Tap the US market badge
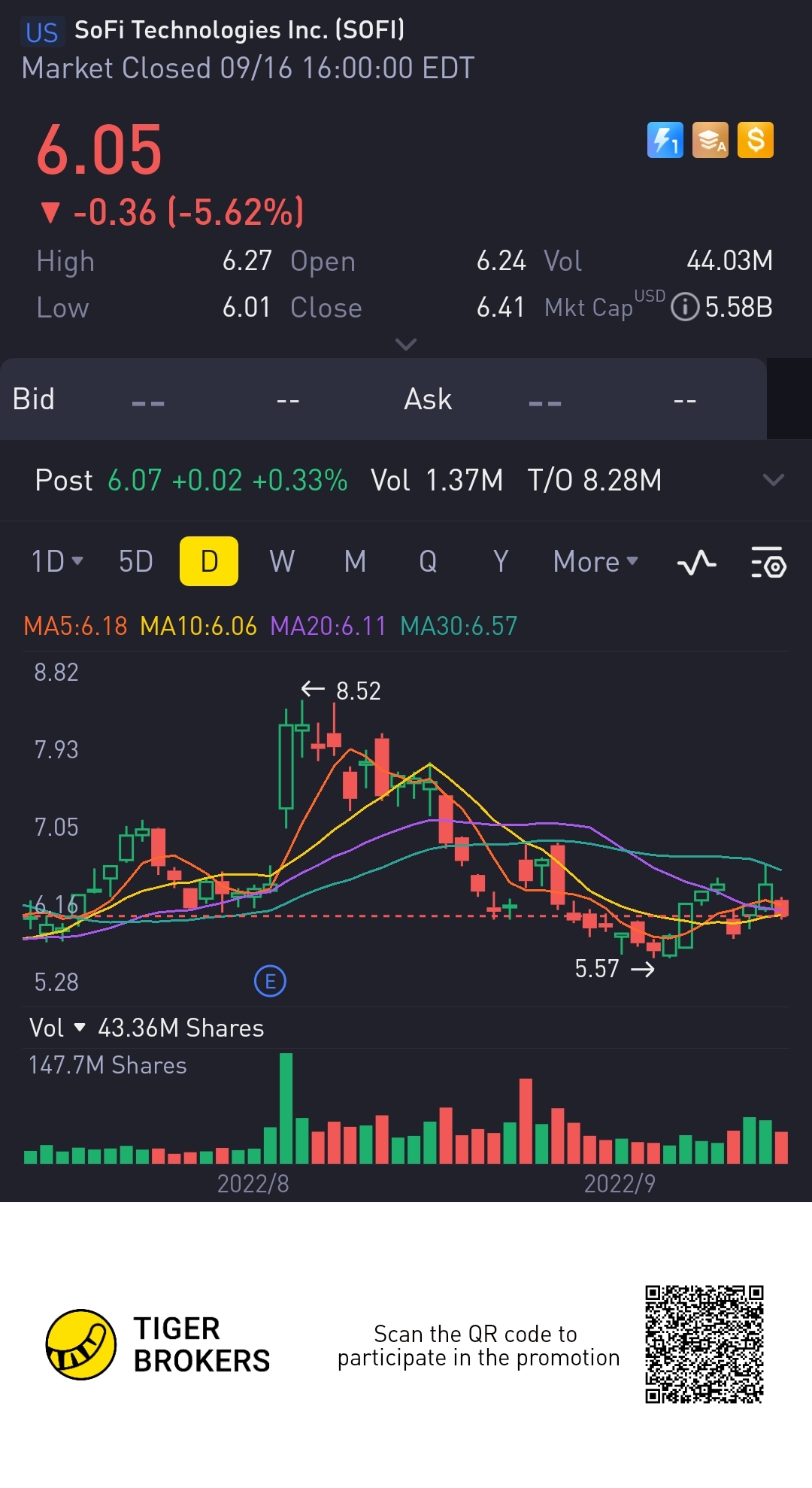812x1488 pixels. 41,32
